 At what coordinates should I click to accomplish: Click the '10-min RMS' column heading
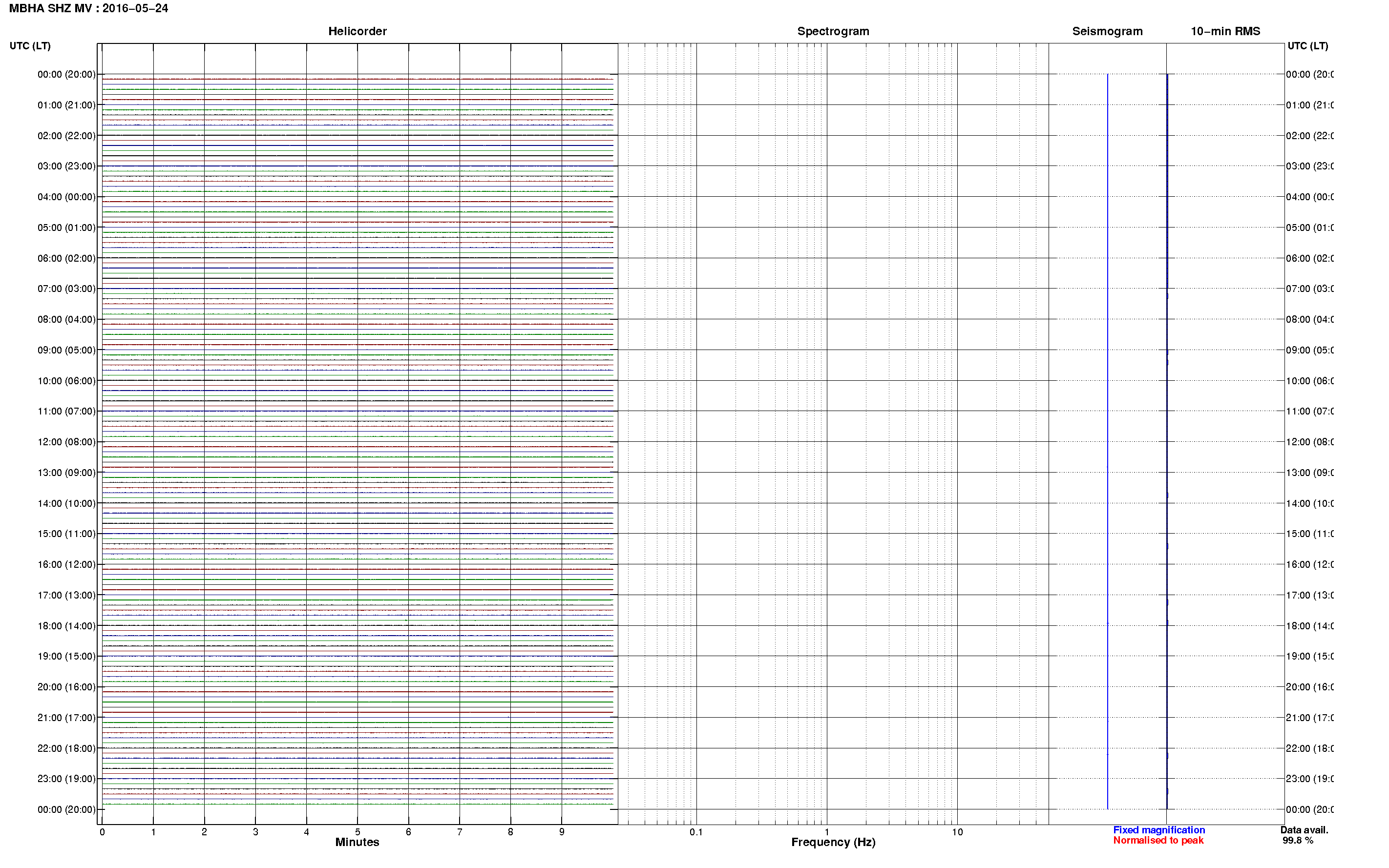click(x=1225, y=32)
